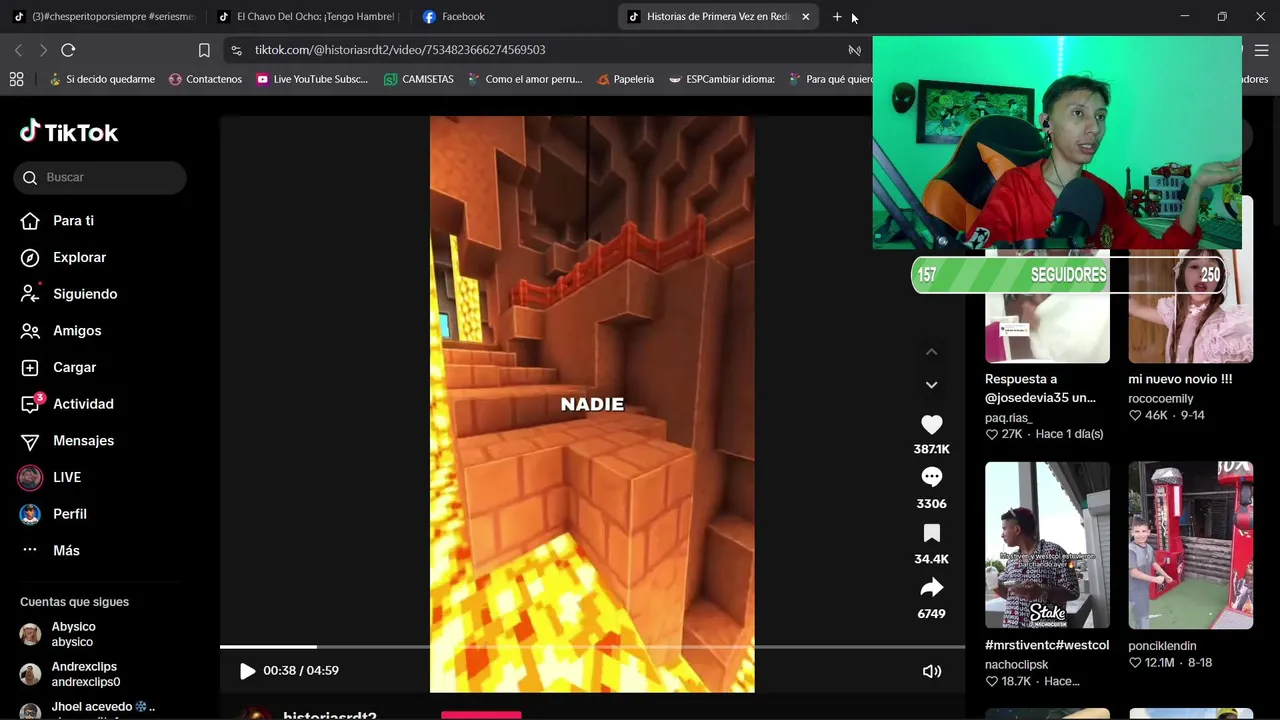Open the Jhoel acevedo followed account
1280x720 pixels.
100,709
